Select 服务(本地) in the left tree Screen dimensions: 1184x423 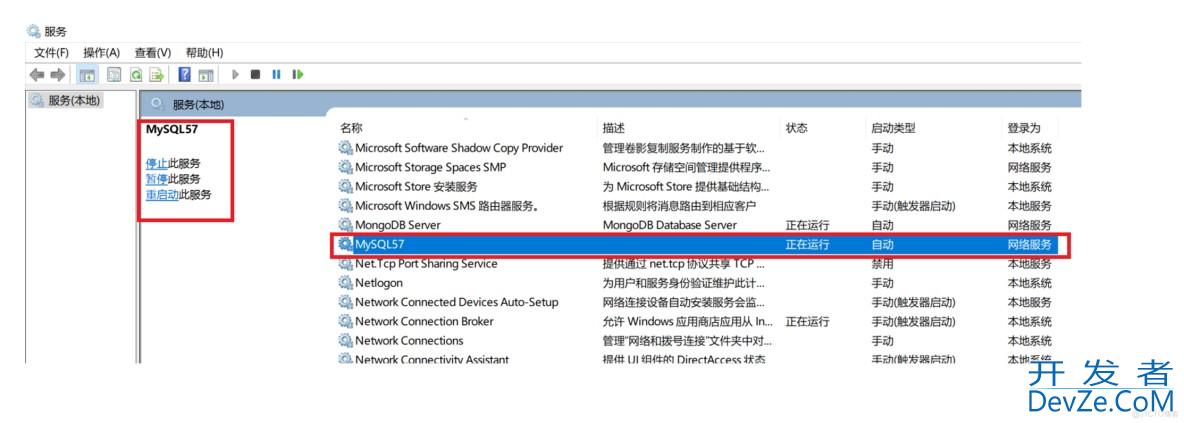[x=73, y=101]
